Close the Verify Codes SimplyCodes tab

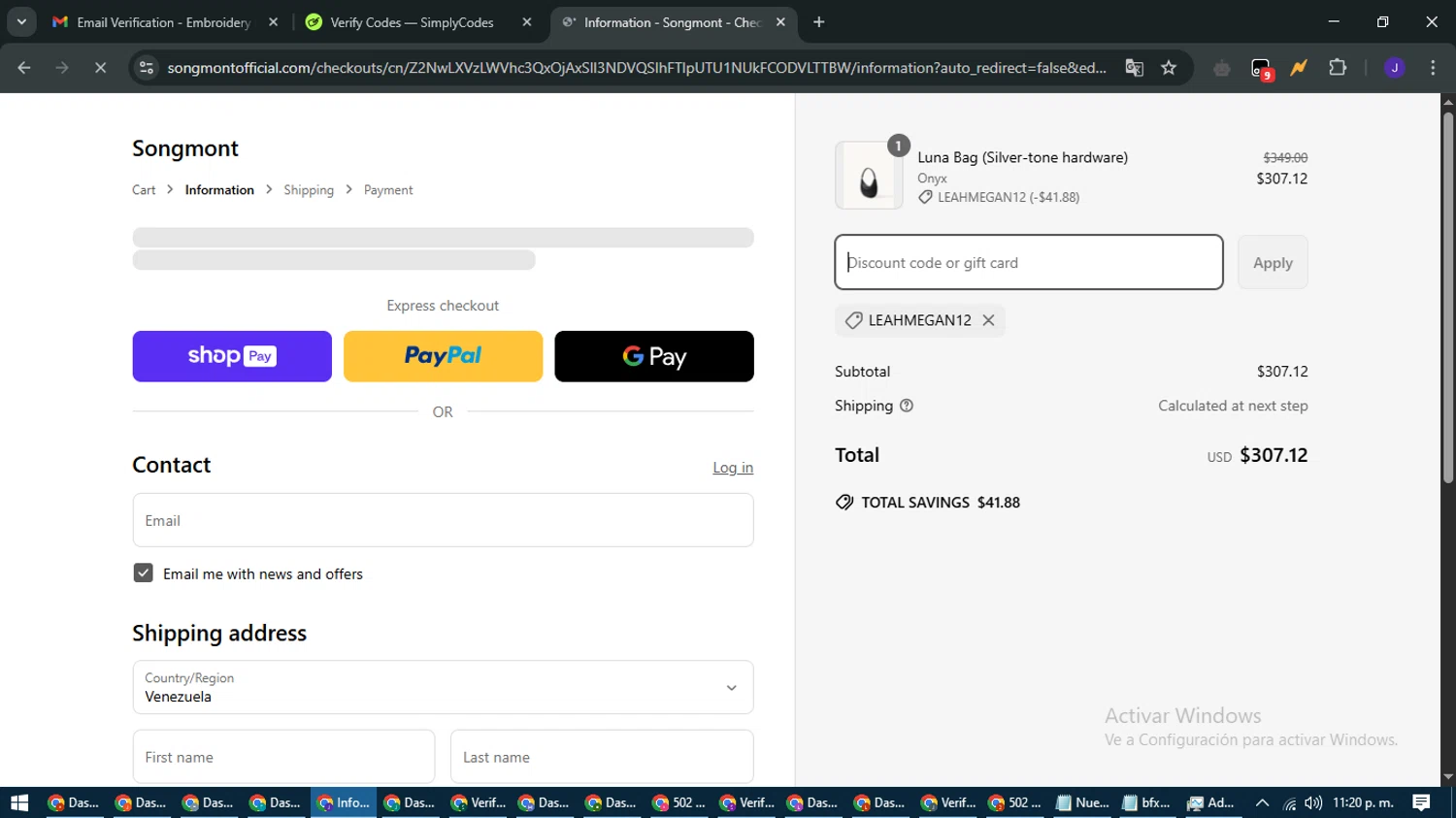click(x=527, y=22)
